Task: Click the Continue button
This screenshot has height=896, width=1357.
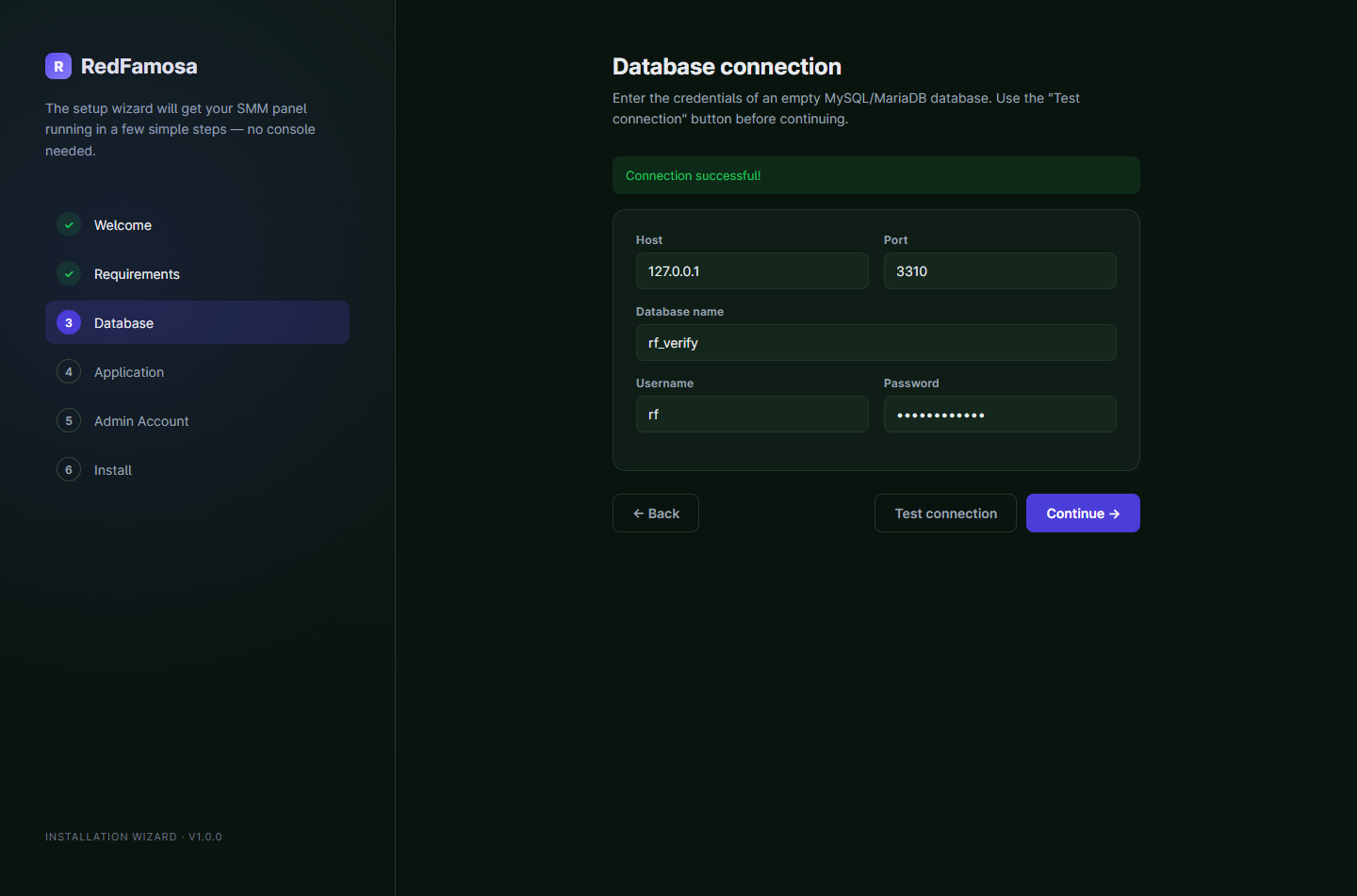Action: point(1083,513)
